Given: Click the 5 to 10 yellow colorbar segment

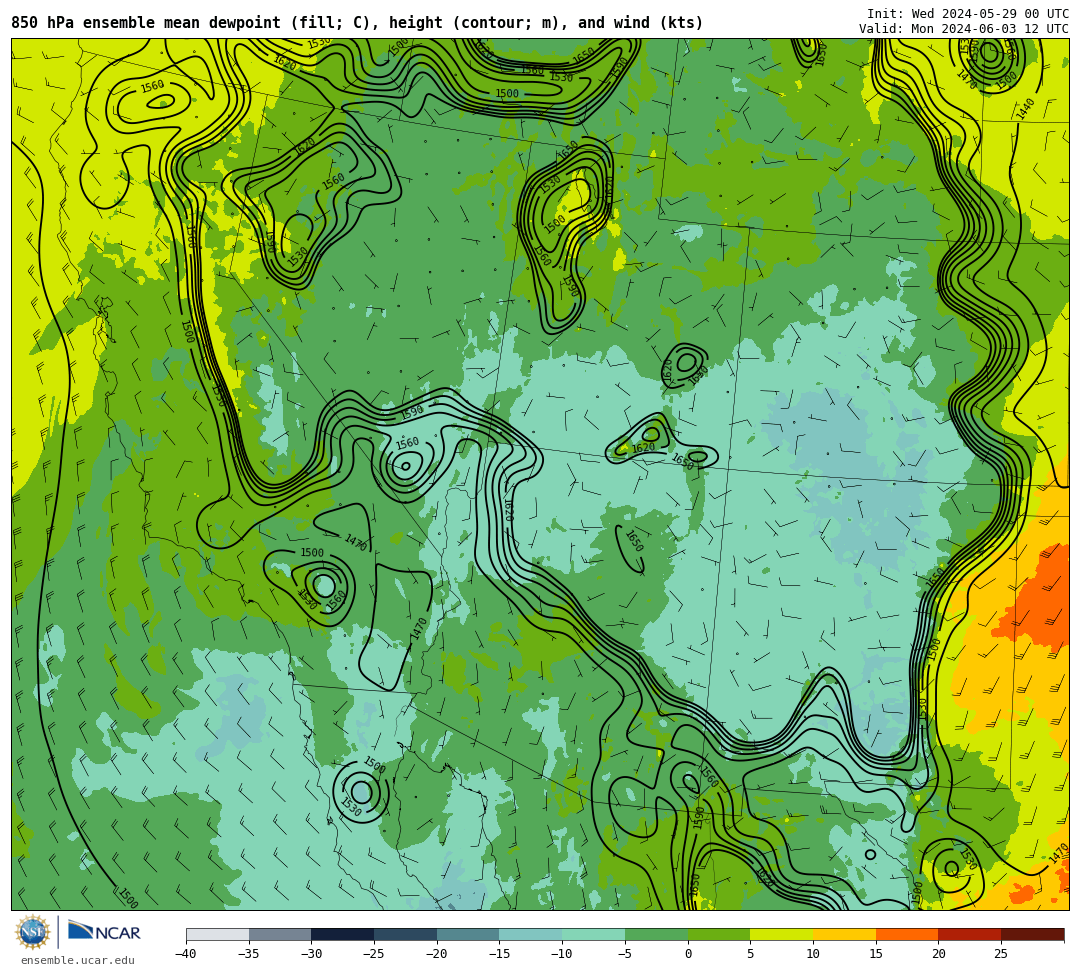Looking at the screenshot, I should coord(782,934).
